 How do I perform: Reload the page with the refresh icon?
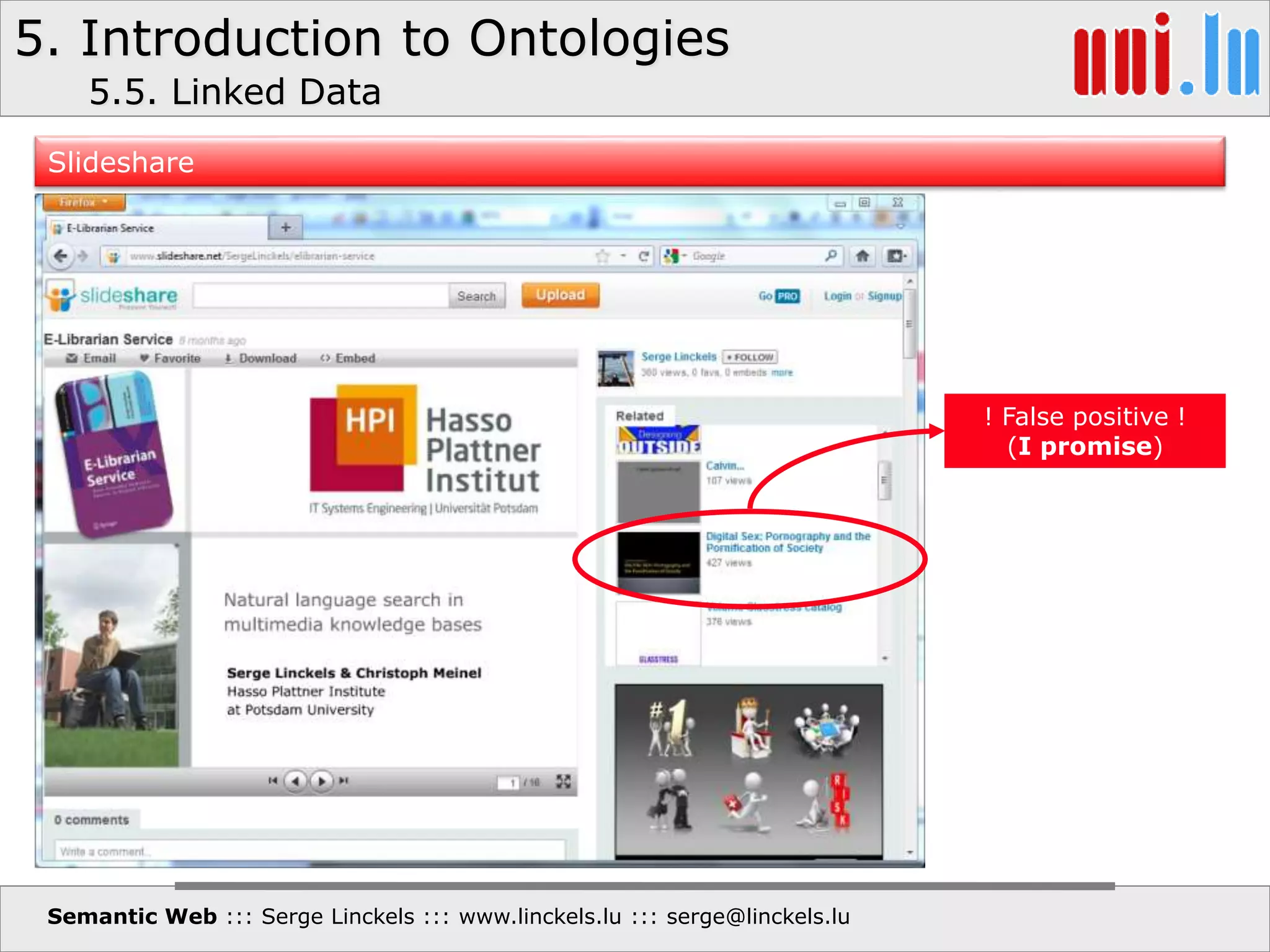point(644,256)
